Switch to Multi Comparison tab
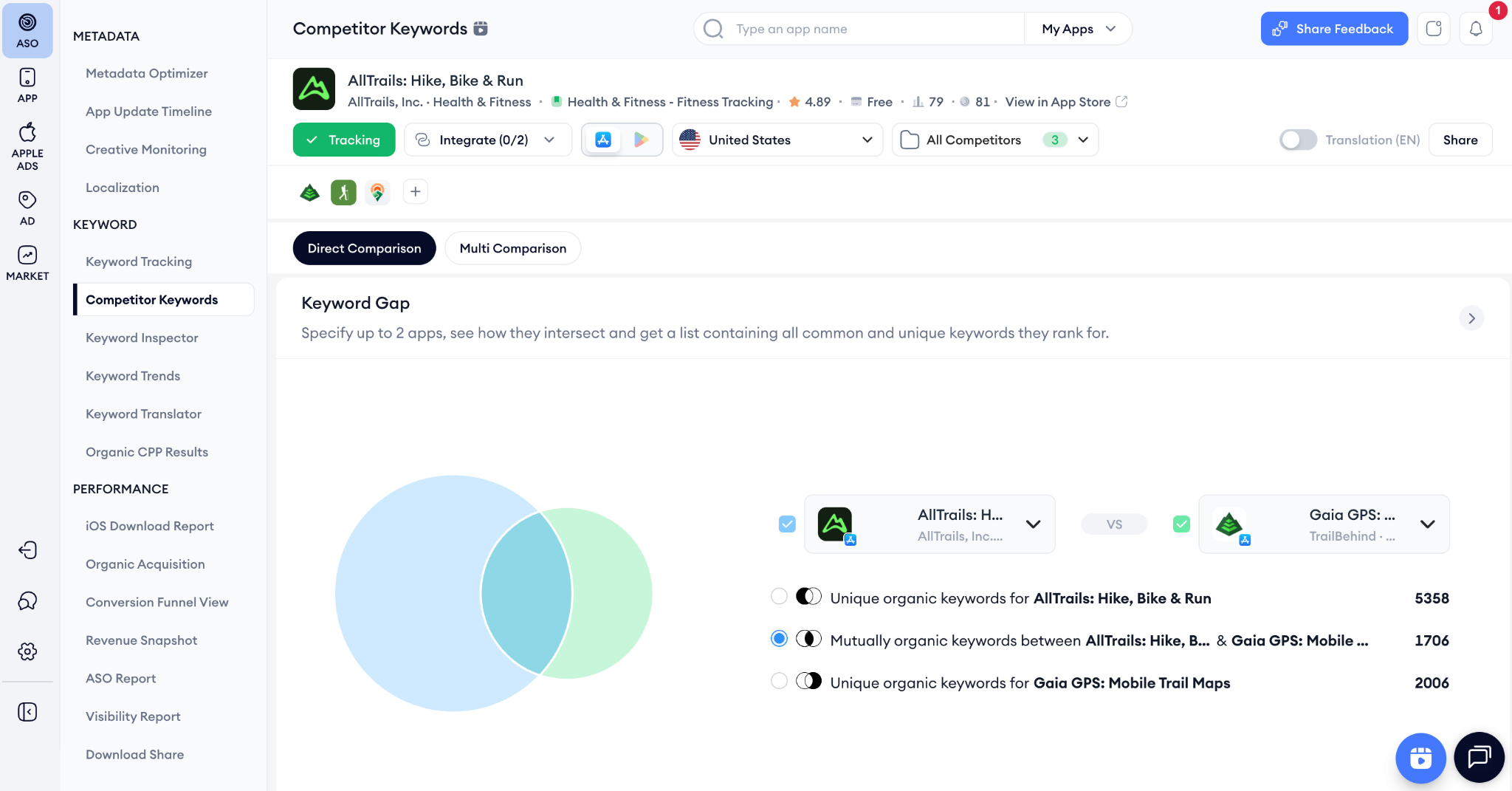The image size is (1512, 791). tap(512, 248)
